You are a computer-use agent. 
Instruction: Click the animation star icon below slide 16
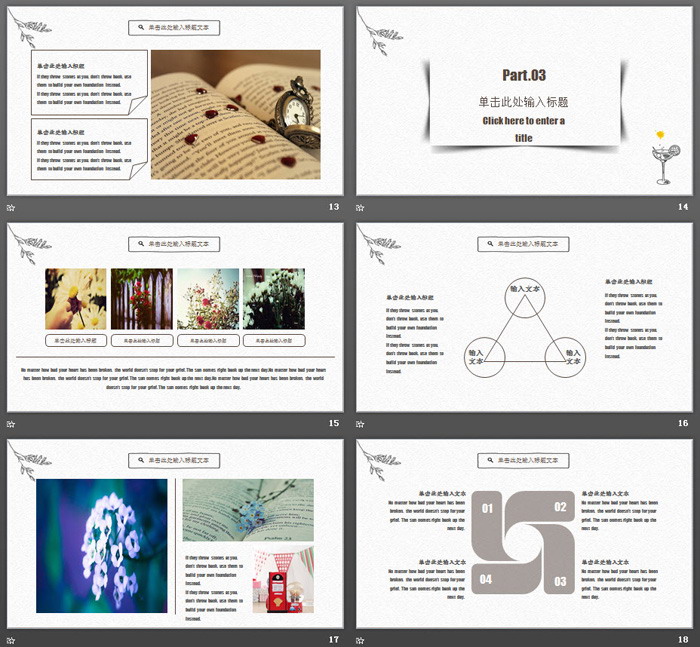coord(361,423)
